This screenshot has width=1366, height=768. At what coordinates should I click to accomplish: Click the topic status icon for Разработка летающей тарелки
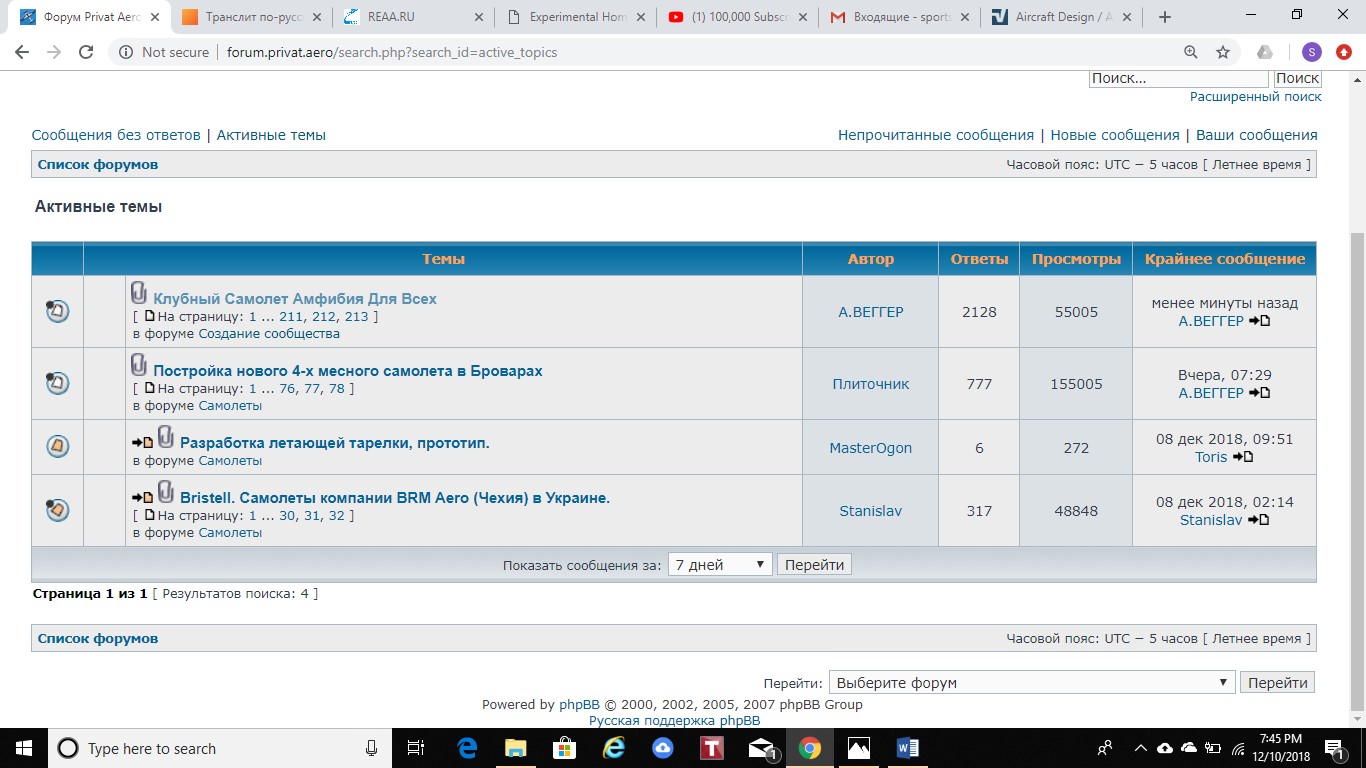pyautogui.click(x=57, y=447)
